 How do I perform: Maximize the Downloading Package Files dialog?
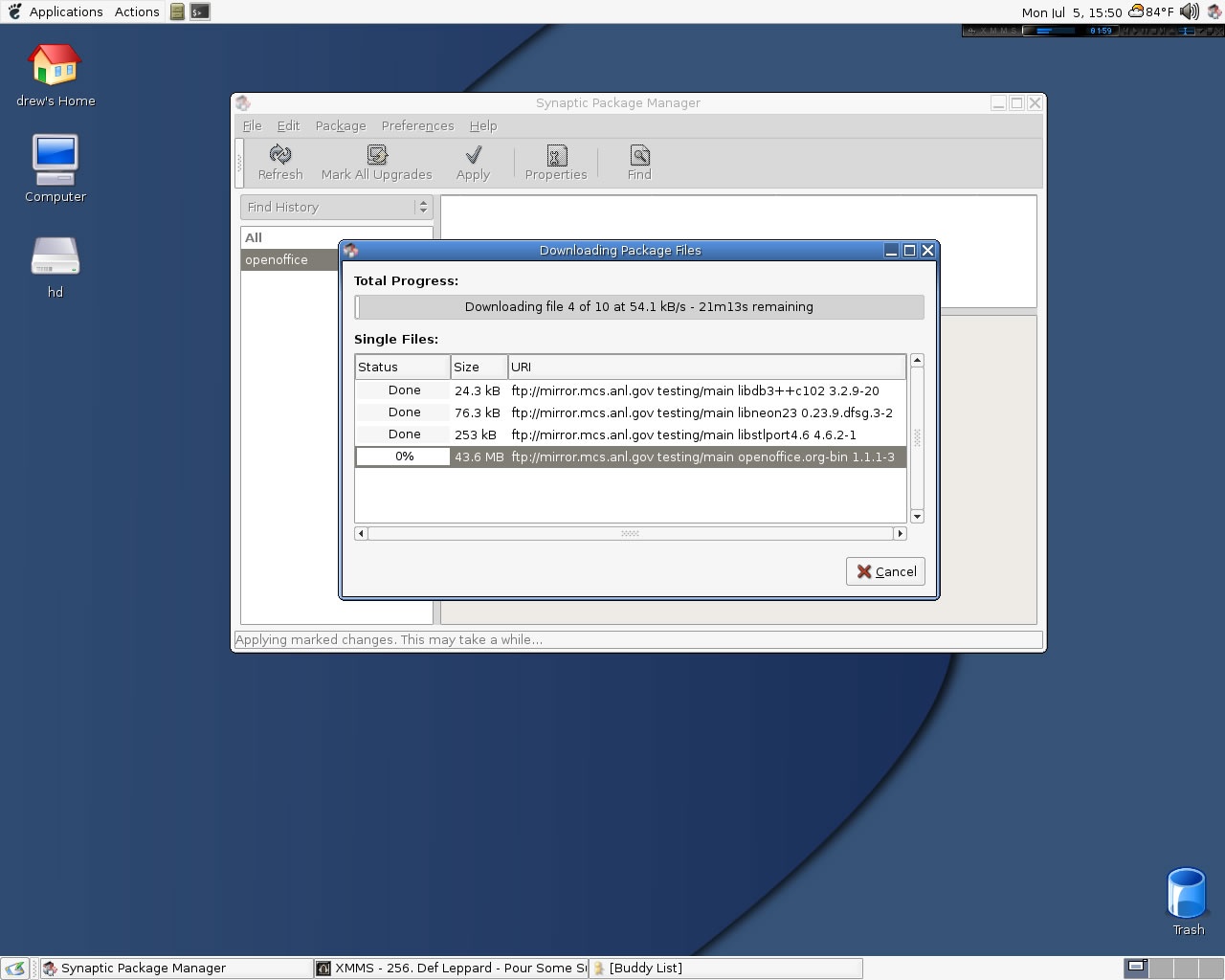tap(909, 250)
